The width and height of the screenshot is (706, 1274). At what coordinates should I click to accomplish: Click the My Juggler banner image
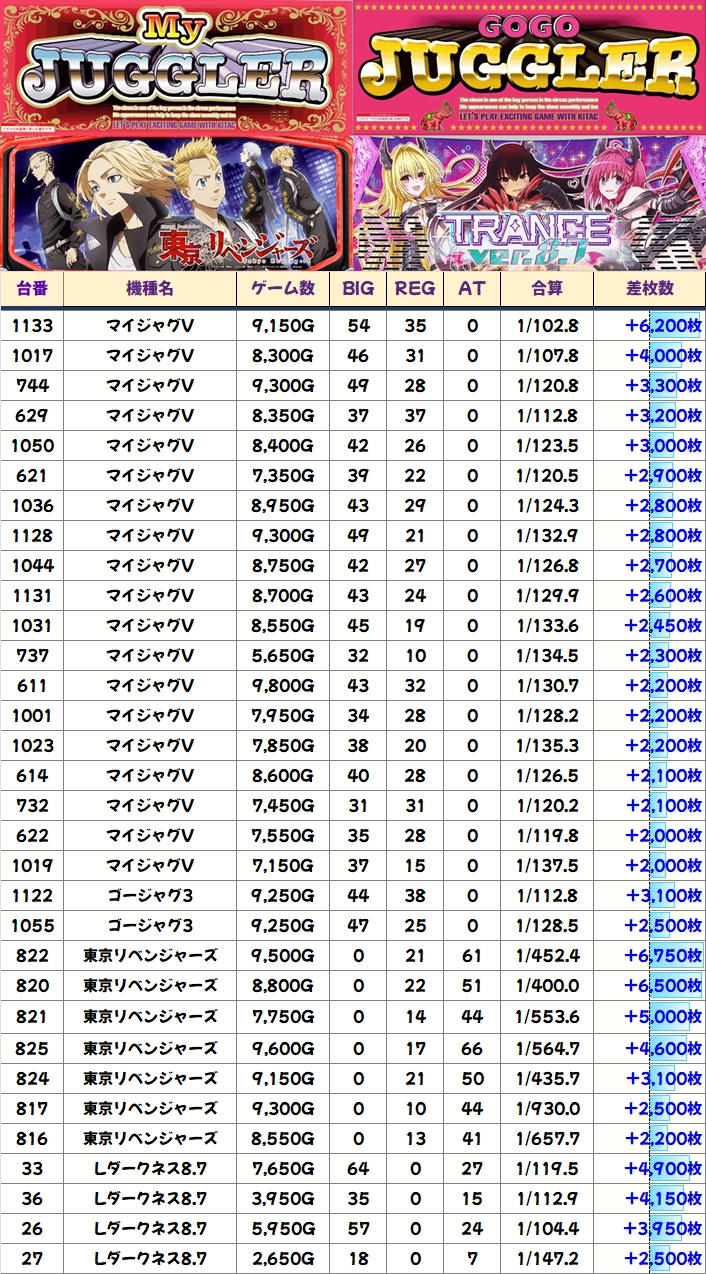tap(176, 67)
